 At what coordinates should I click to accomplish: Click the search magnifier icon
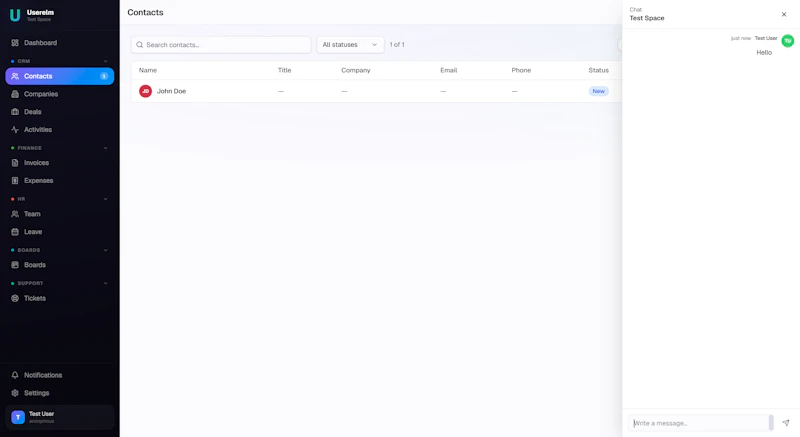[139, 45]
